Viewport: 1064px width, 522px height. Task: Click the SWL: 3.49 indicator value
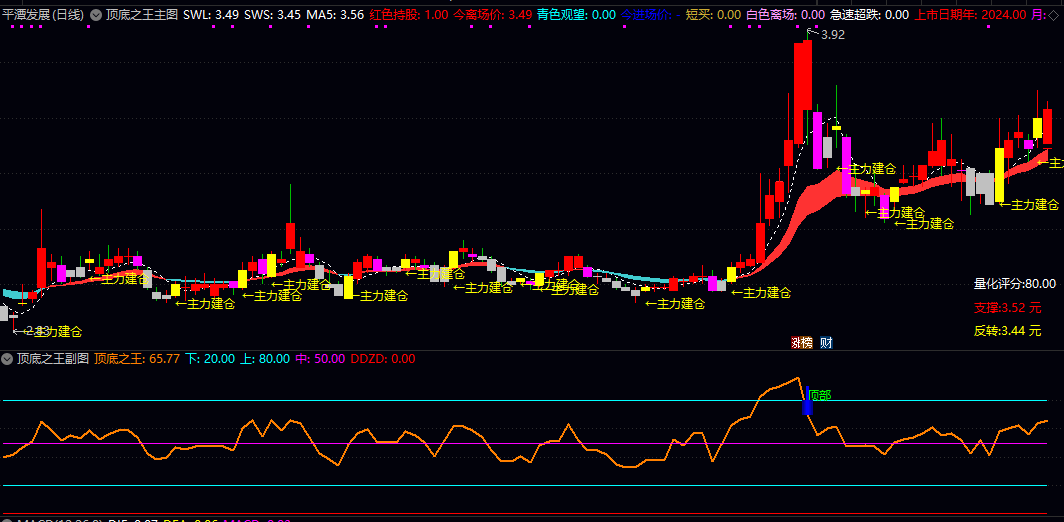click(211, 15)
